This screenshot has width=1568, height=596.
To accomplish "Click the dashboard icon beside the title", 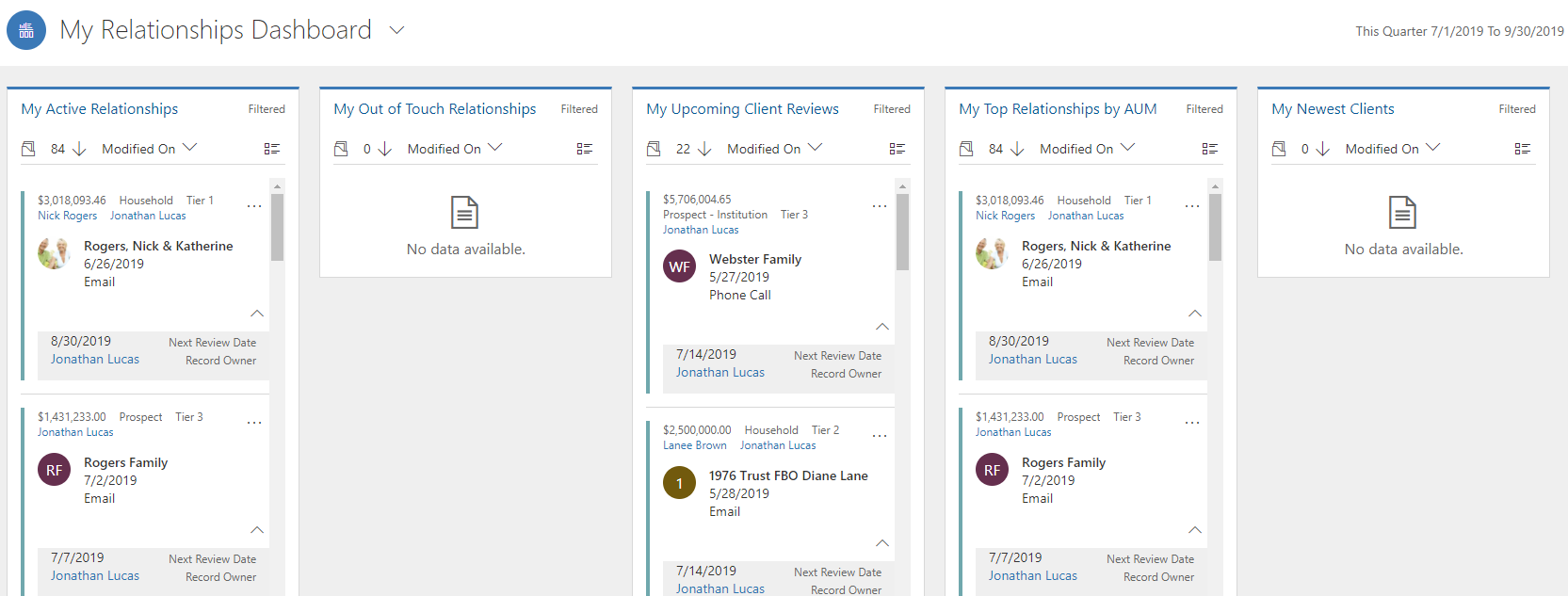I will click(26, 30).
